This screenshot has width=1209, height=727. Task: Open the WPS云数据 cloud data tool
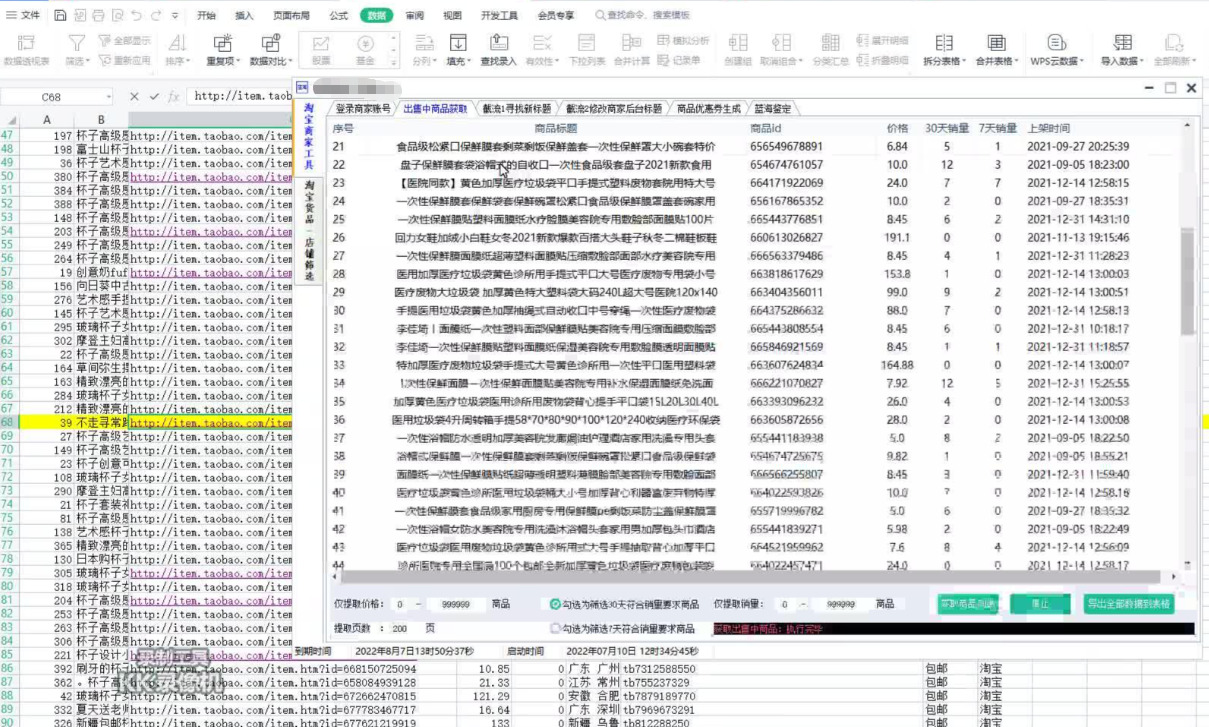(x=1057, y=50)
